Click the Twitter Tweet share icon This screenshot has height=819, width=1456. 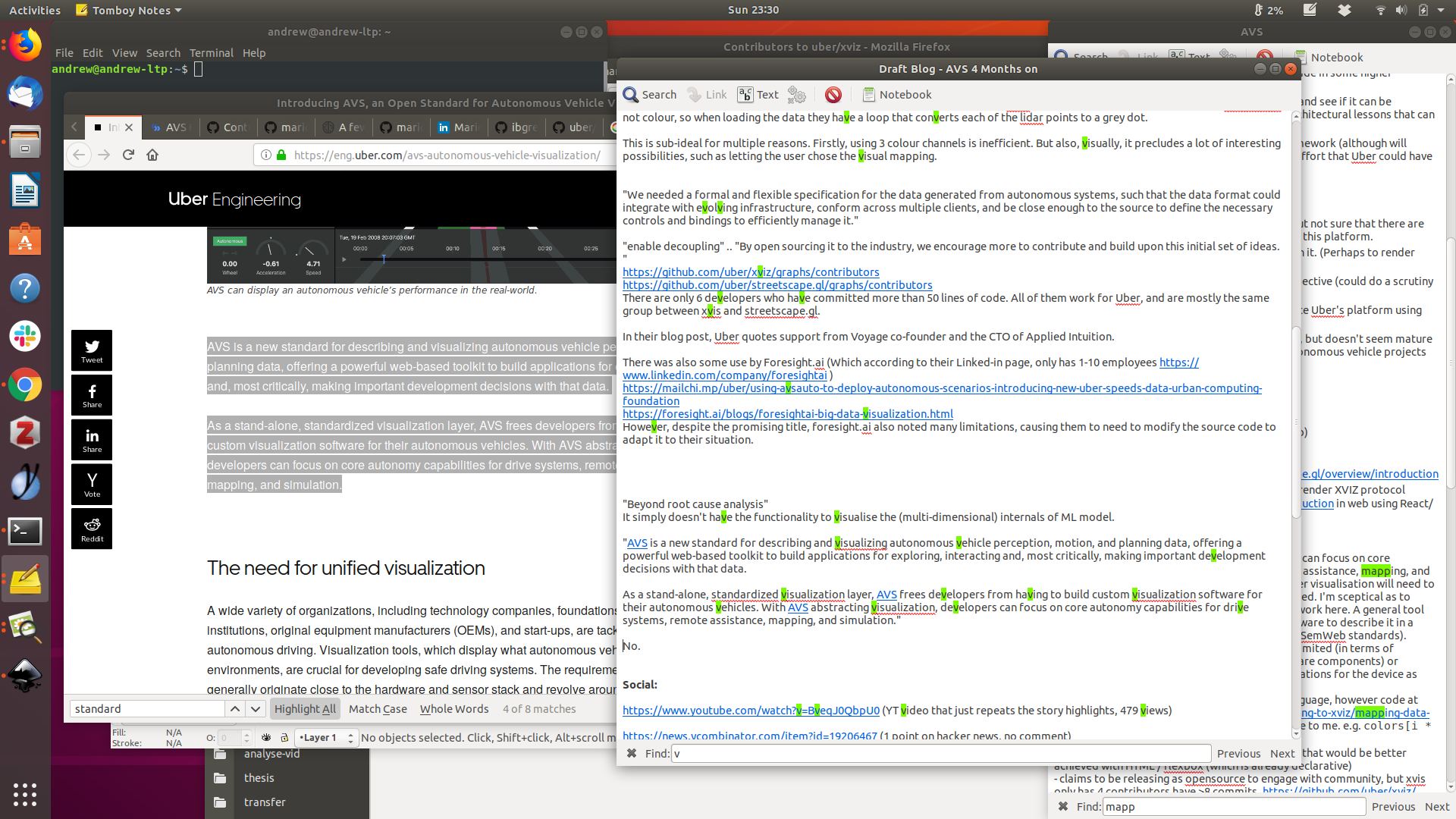click(x=92, y=350)
